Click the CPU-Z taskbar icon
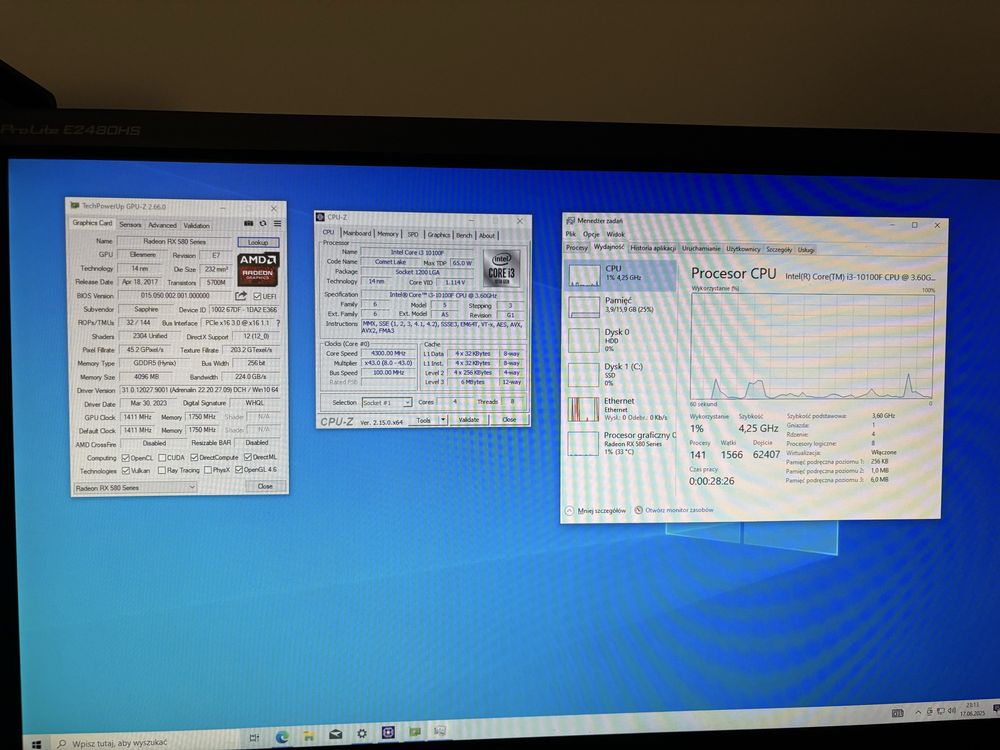This screenshot has height=750, width=1000. (x=388, y=733)
